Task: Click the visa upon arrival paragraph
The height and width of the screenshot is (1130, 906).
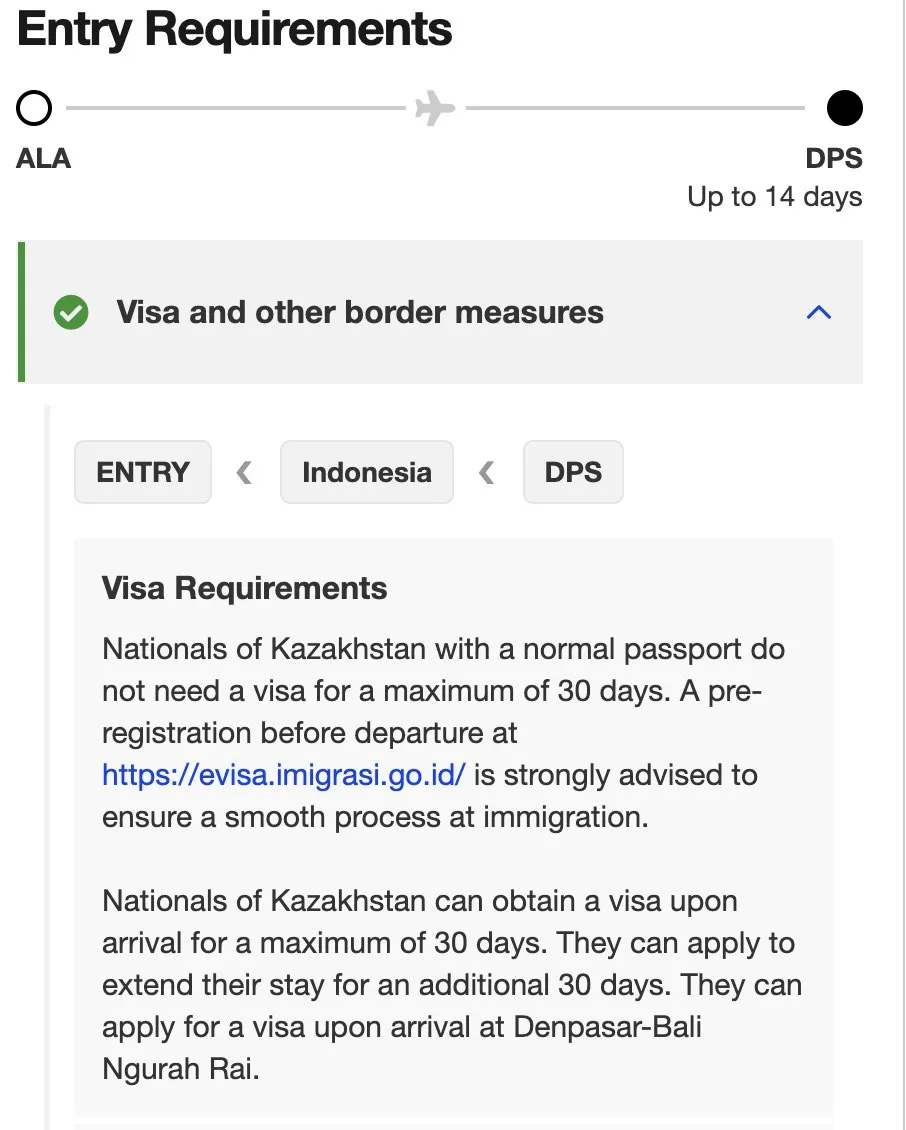Action: 452,984
